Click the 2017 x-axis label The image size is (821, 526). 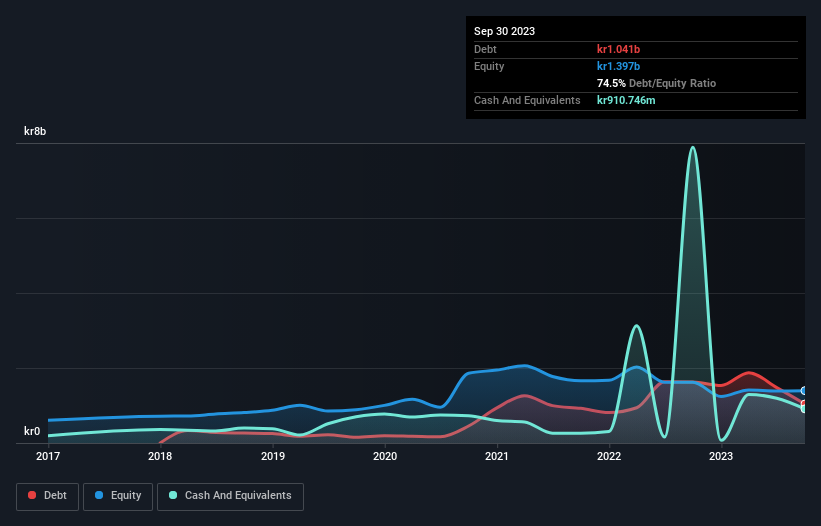point(48,456)
